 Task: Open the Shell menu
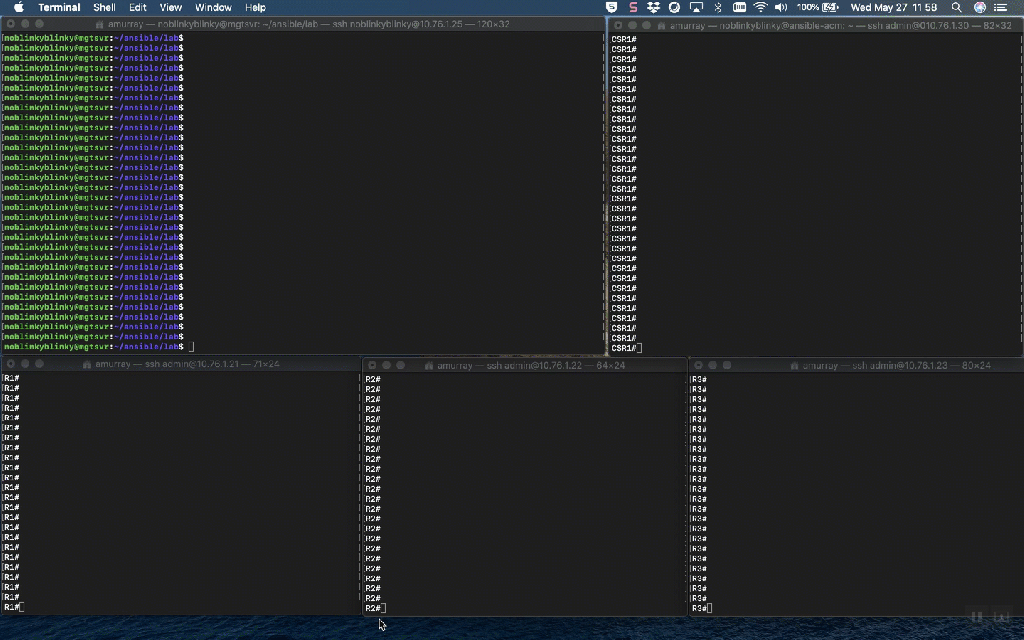(104, 7)
